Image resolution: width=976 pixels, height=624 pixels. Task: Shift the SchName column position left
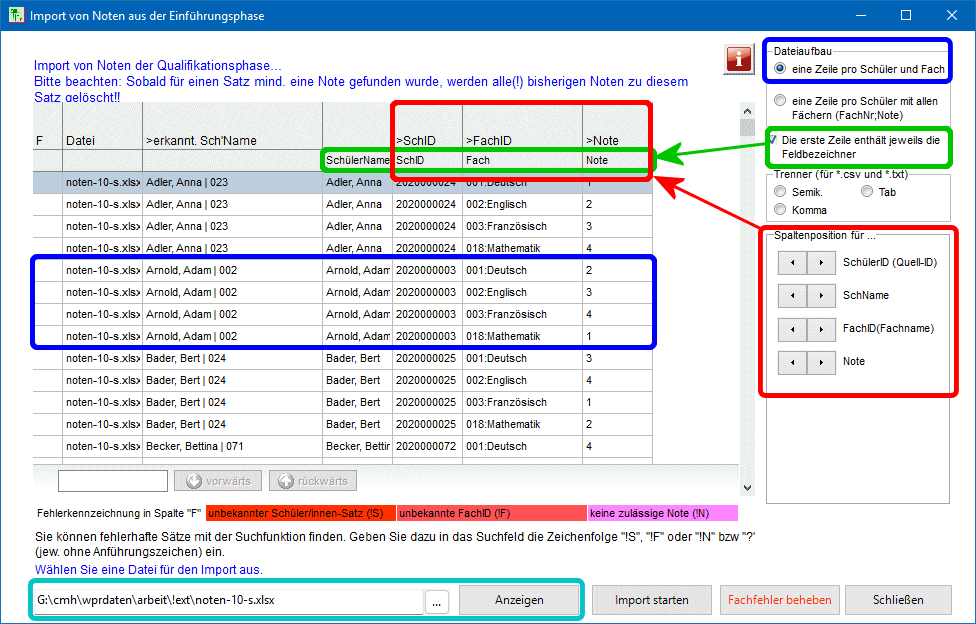[x=792, y=296]
